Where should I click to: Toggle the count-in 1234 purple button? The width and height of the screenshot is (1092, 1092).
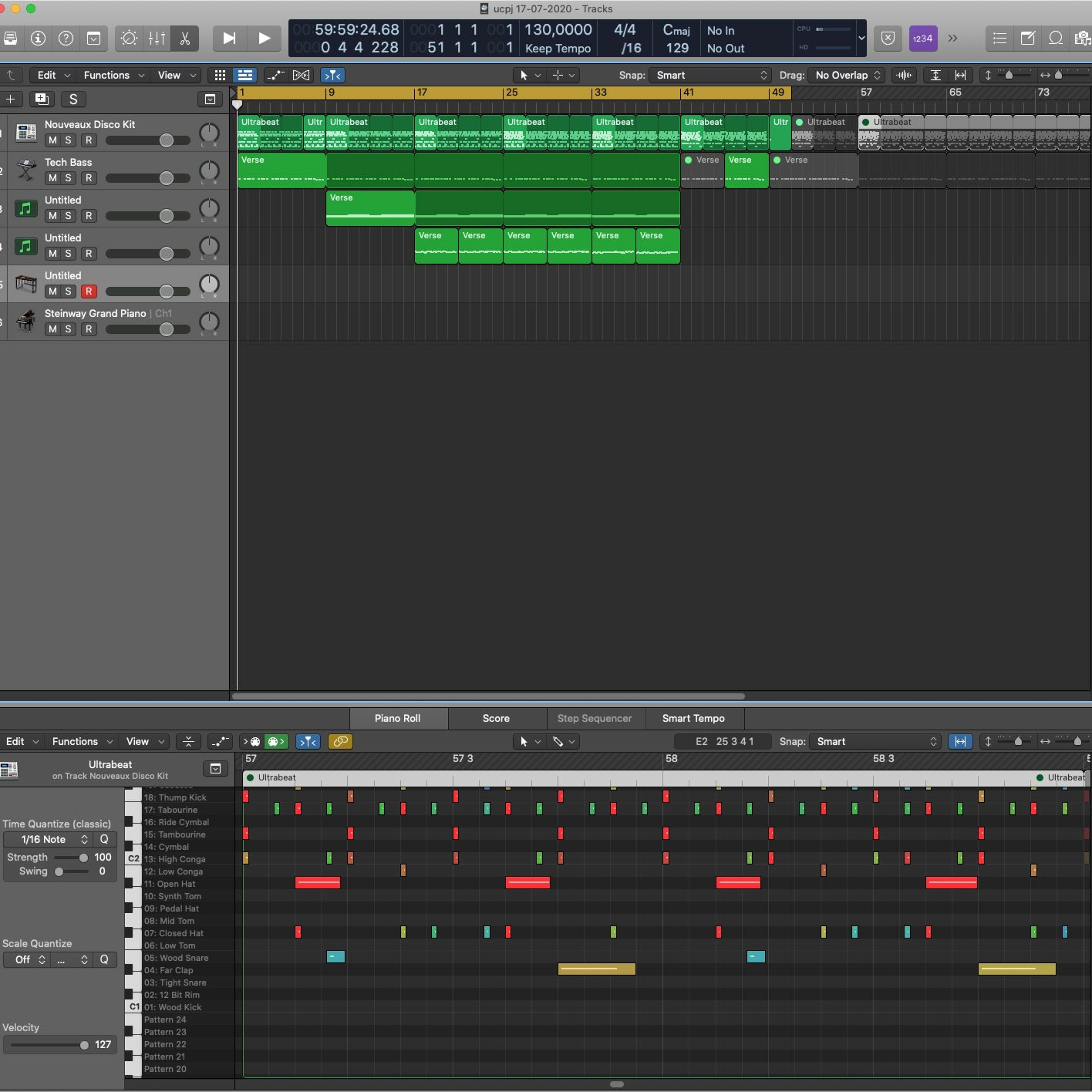coord(922,39)
